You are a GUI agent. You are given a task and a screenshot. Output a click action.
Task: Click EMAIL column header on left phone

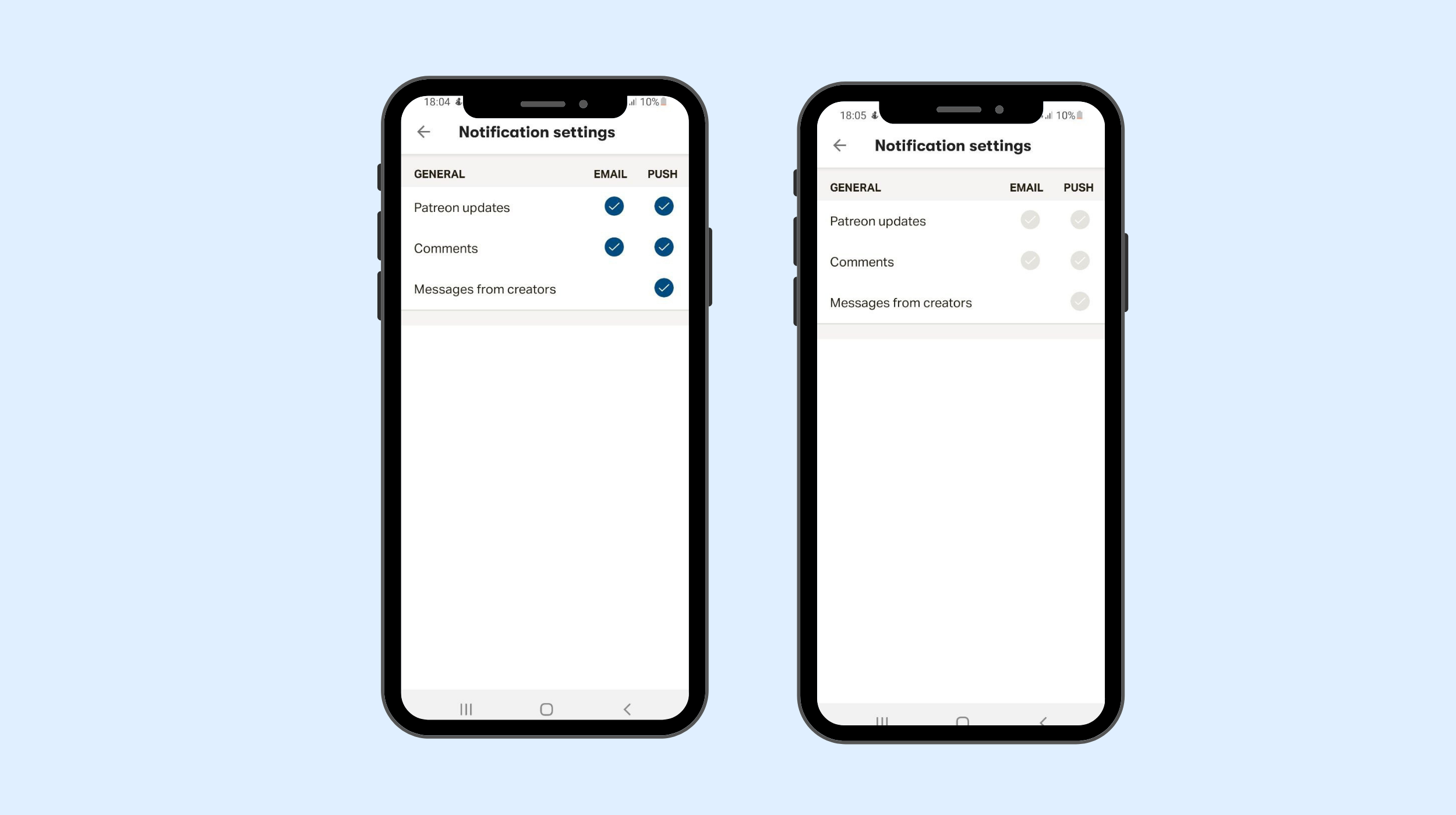coord(610,174)
